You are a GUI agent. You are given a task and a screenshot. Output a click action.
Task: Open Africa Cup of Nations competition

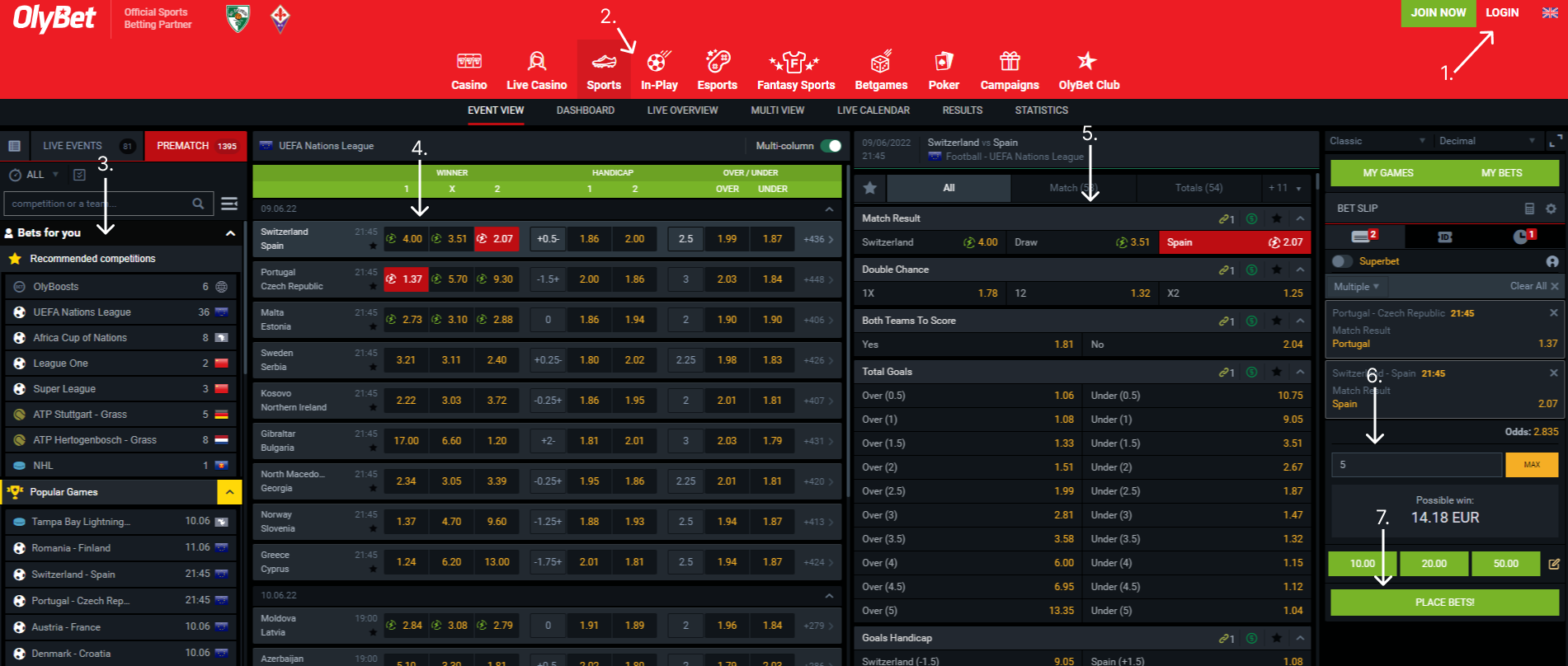click(121, 338)
